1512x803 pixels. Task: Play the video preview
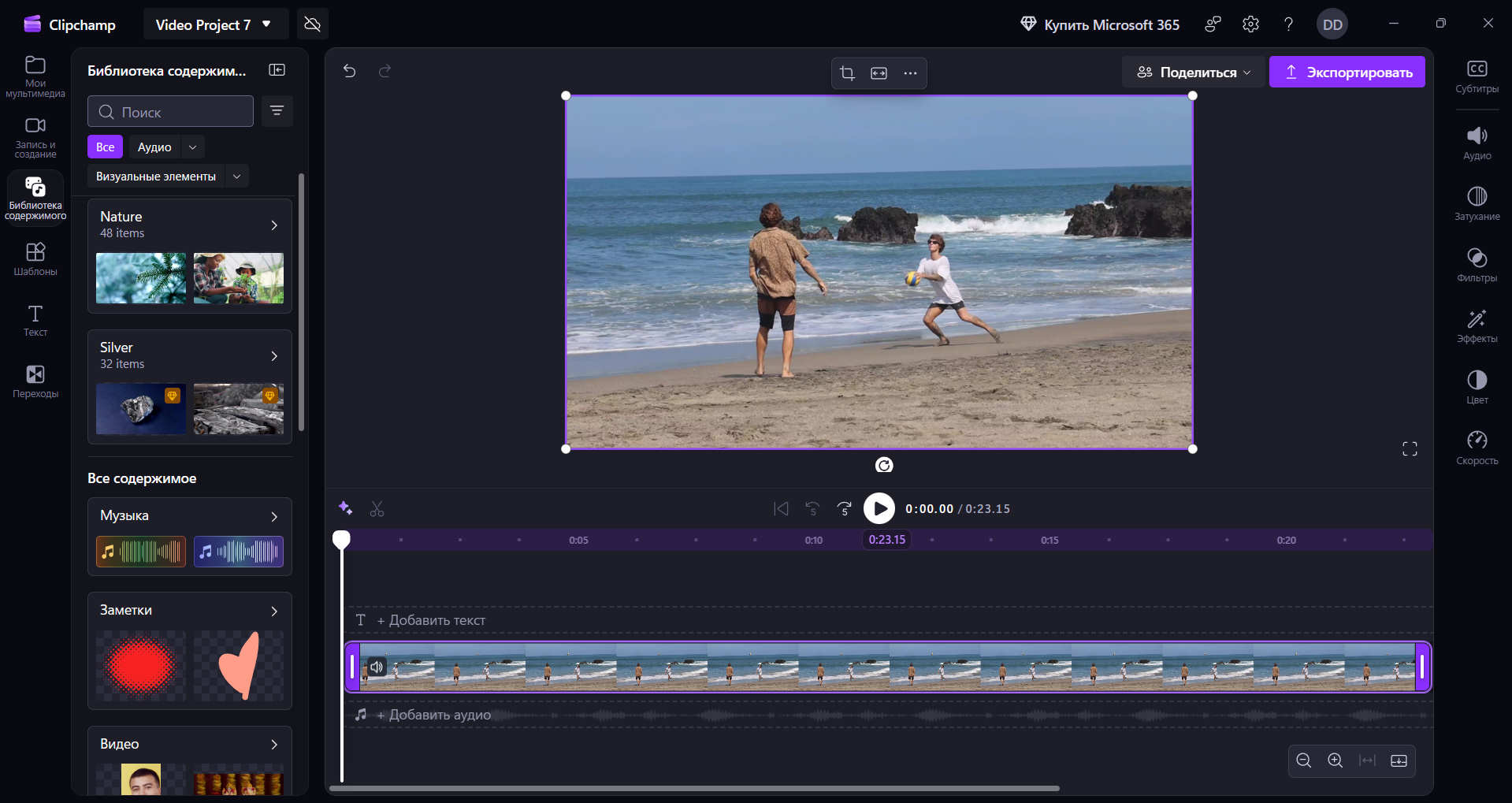(x=879, y=508)
